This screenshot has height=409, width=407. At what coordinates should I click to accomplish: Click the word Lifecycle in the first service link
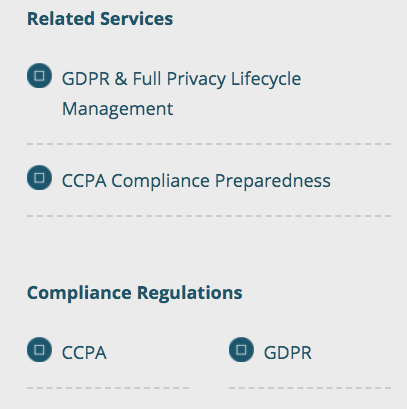[x=266, y=79]
